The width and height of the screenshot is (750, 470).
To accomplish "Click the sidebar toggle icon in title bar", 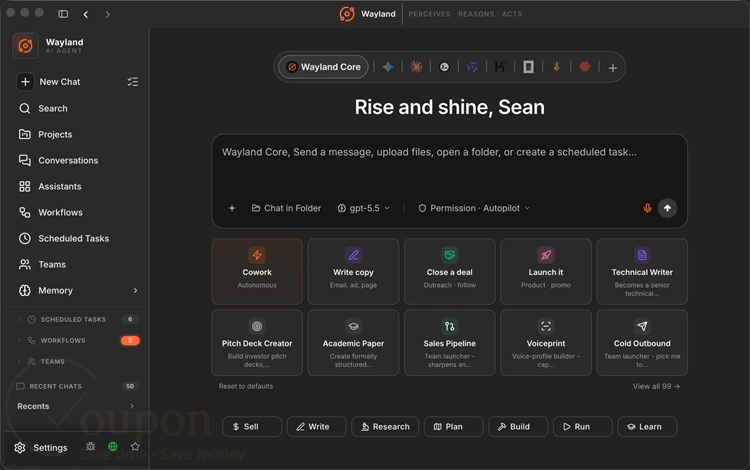I will (x=63, y=14).
